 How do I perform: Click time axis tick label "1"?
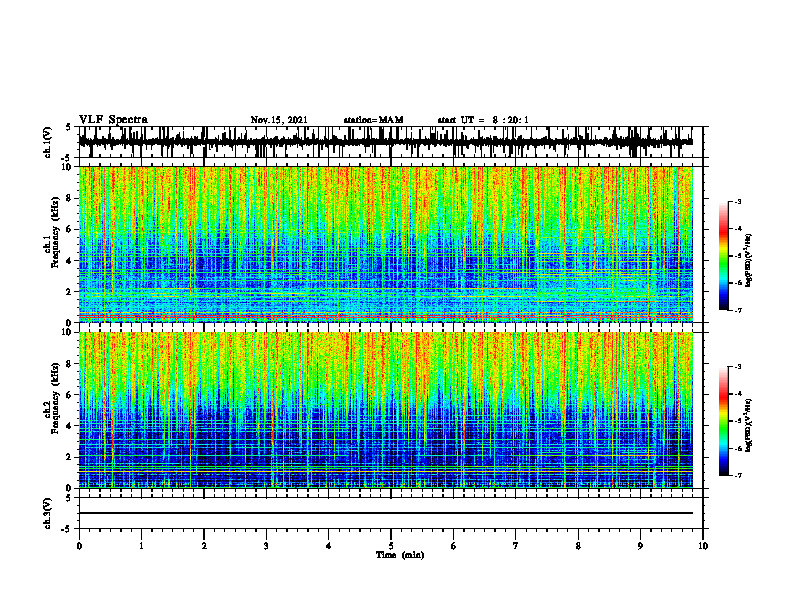click(141, 546)
